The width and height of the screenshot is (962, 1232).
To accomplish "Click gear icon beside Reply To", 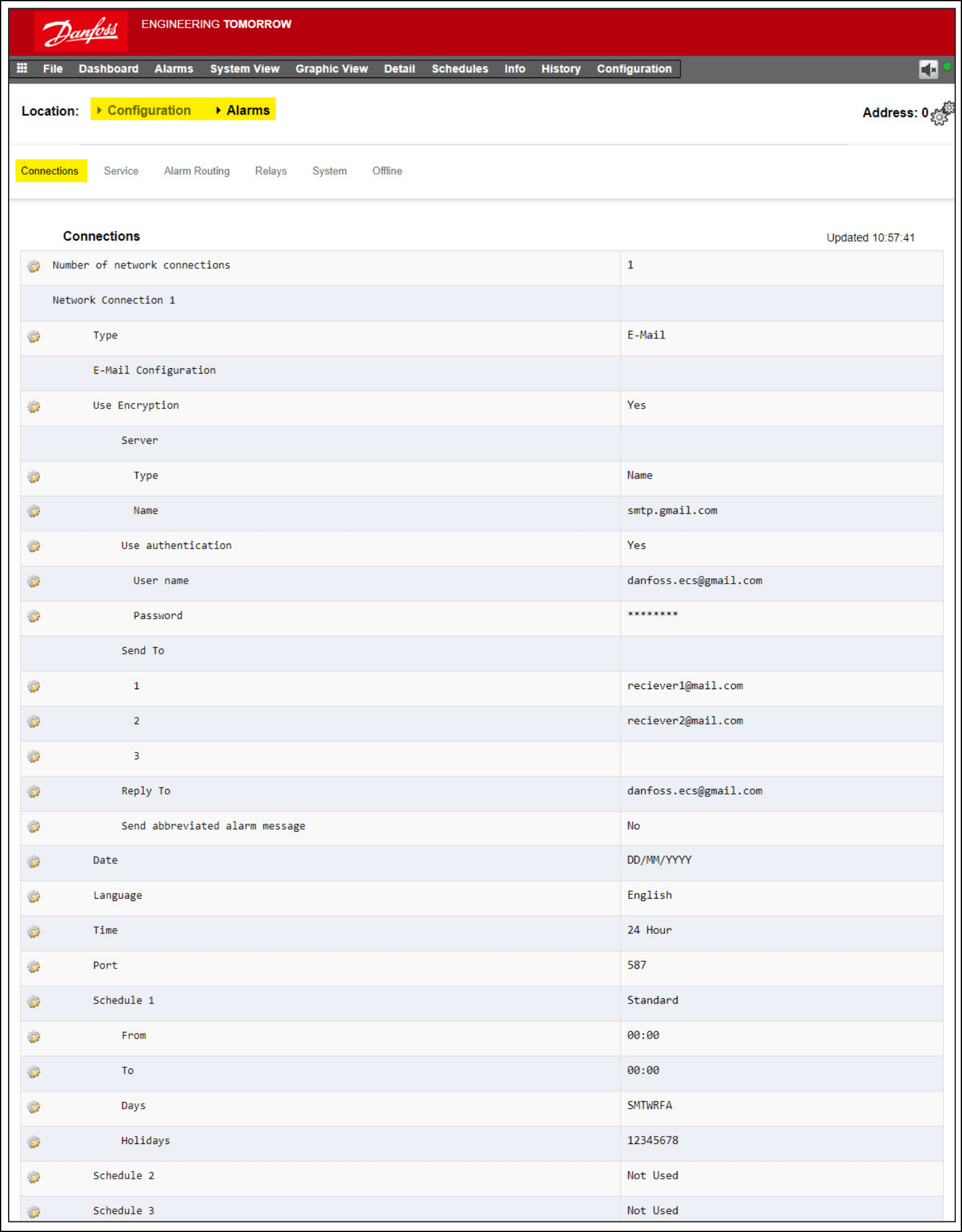I will (34, 791).
